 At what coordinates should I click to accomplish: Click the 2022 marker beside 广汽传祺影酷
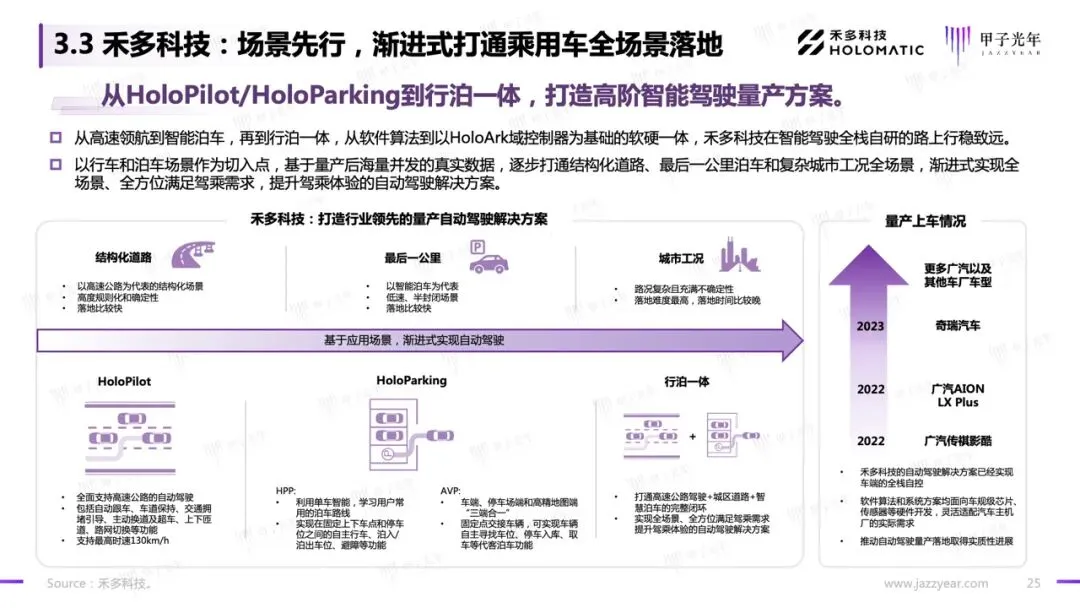point(871,441)
